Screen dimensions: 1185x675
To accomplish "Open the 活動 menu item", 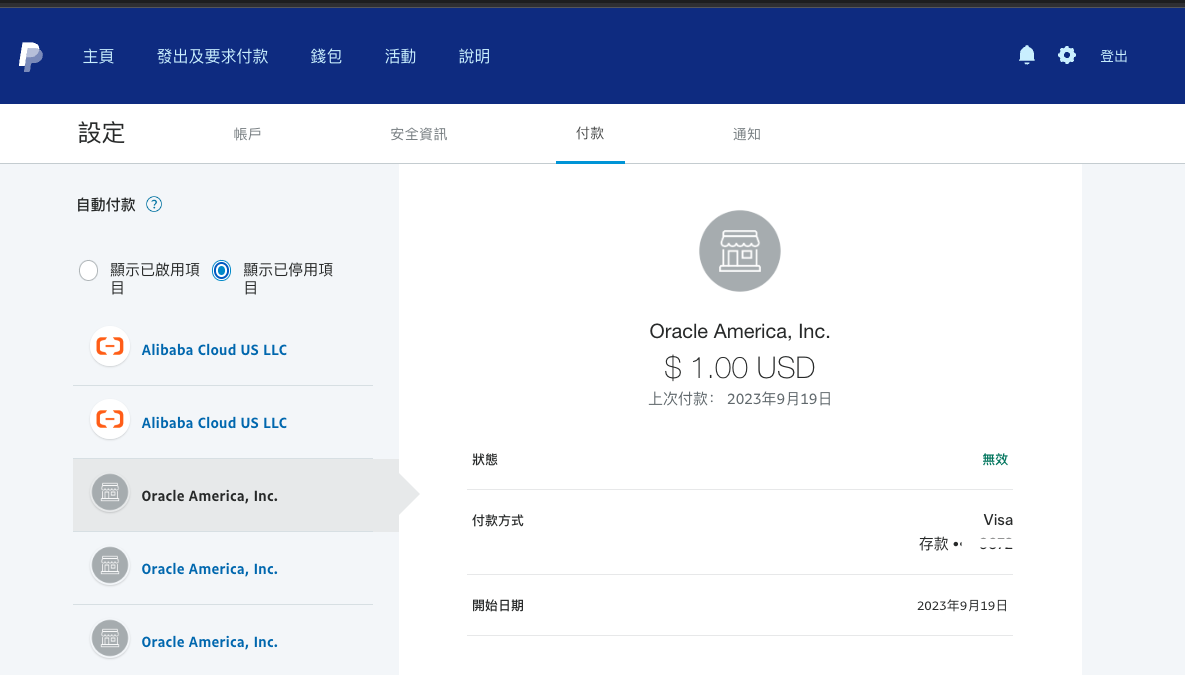I will [x=400, y=57].
